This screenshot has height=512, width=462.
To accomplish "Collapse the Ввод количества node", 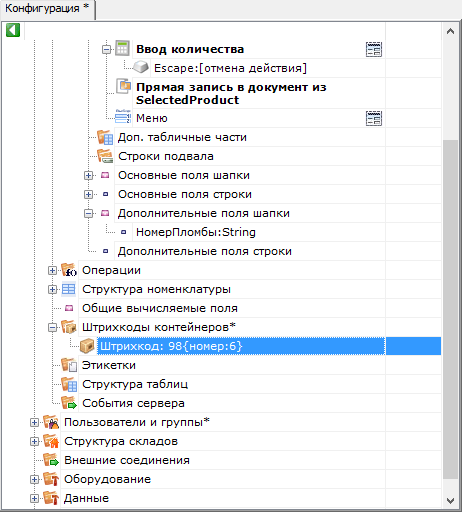I will click(106, 50).
